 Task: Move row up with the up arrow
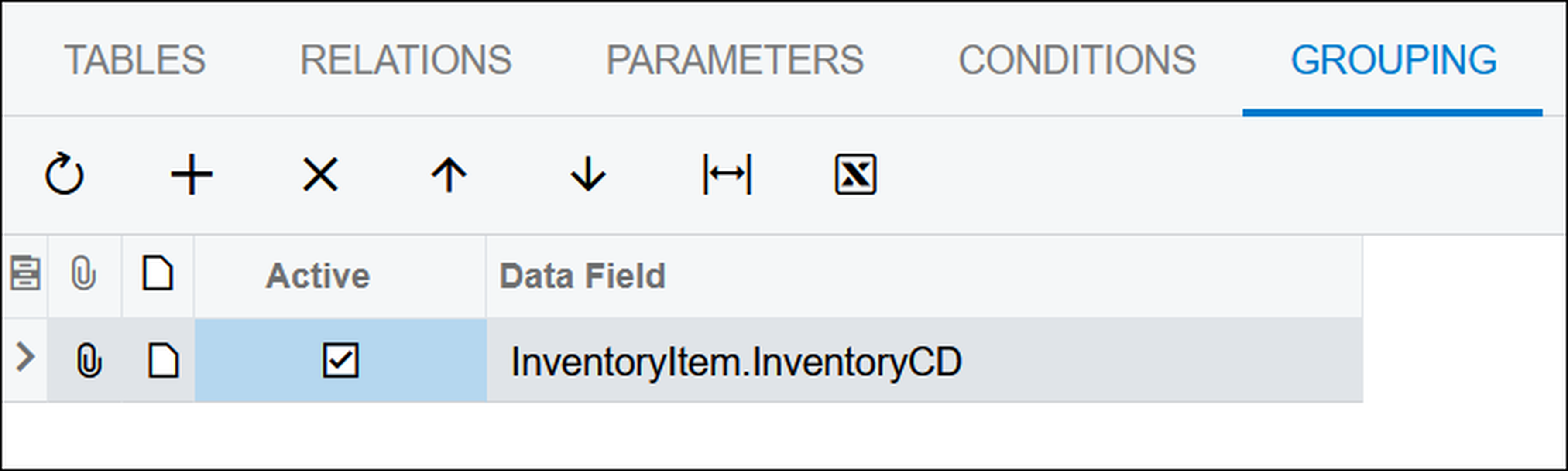[x=449, y=174]
